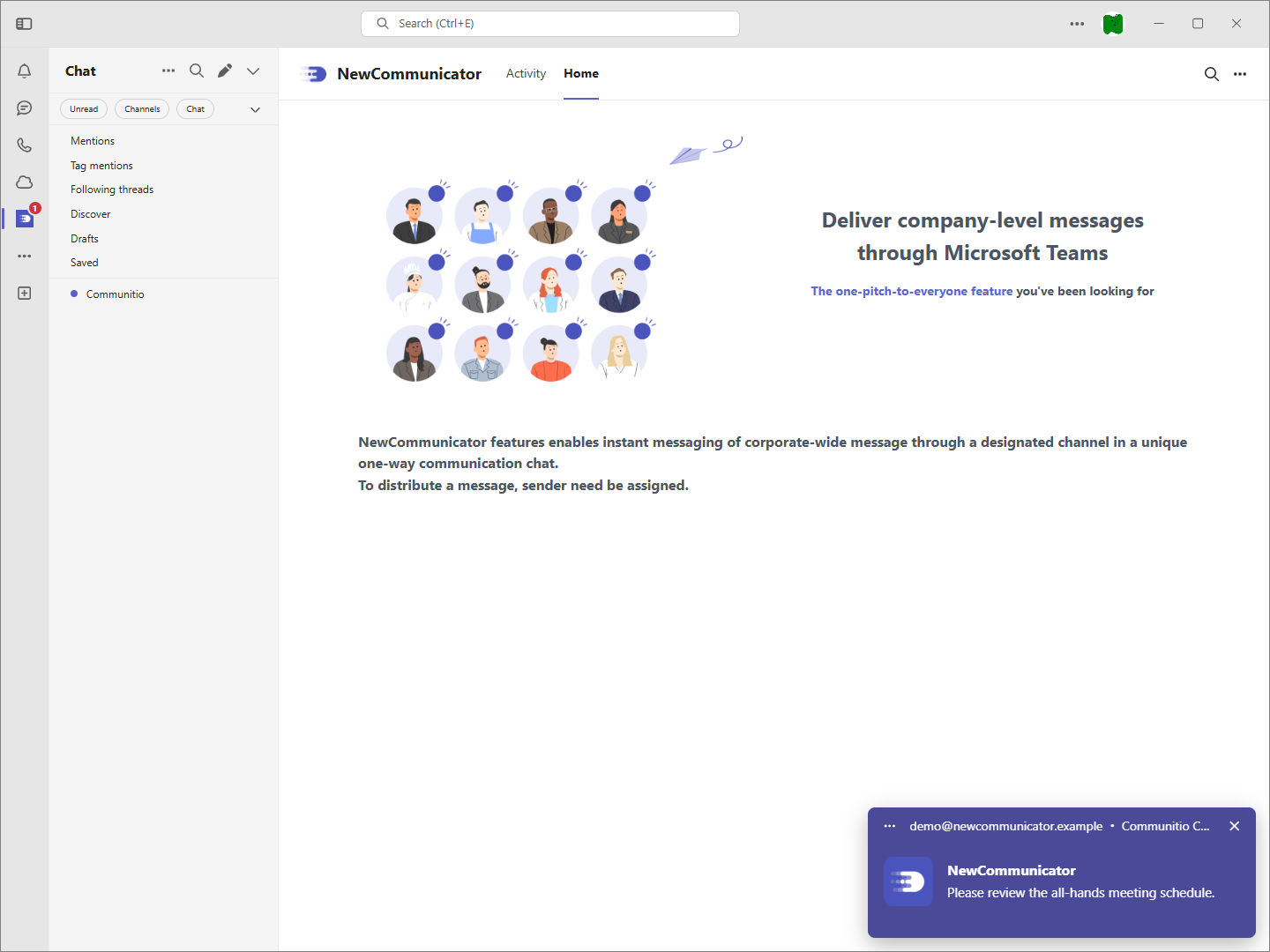Toggle the Chat filter chip

[x=195, y=109]
